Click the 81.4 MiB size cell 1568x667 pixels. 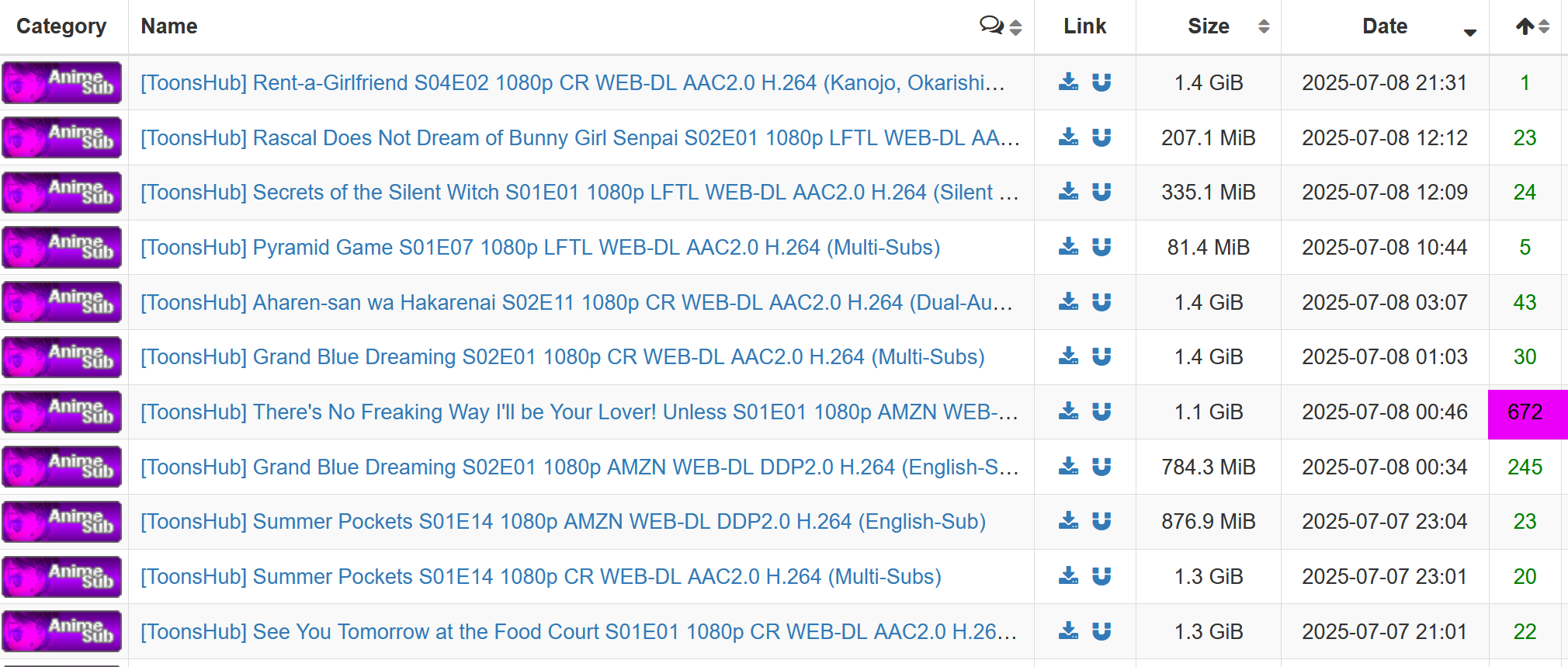click(1209, 247)
